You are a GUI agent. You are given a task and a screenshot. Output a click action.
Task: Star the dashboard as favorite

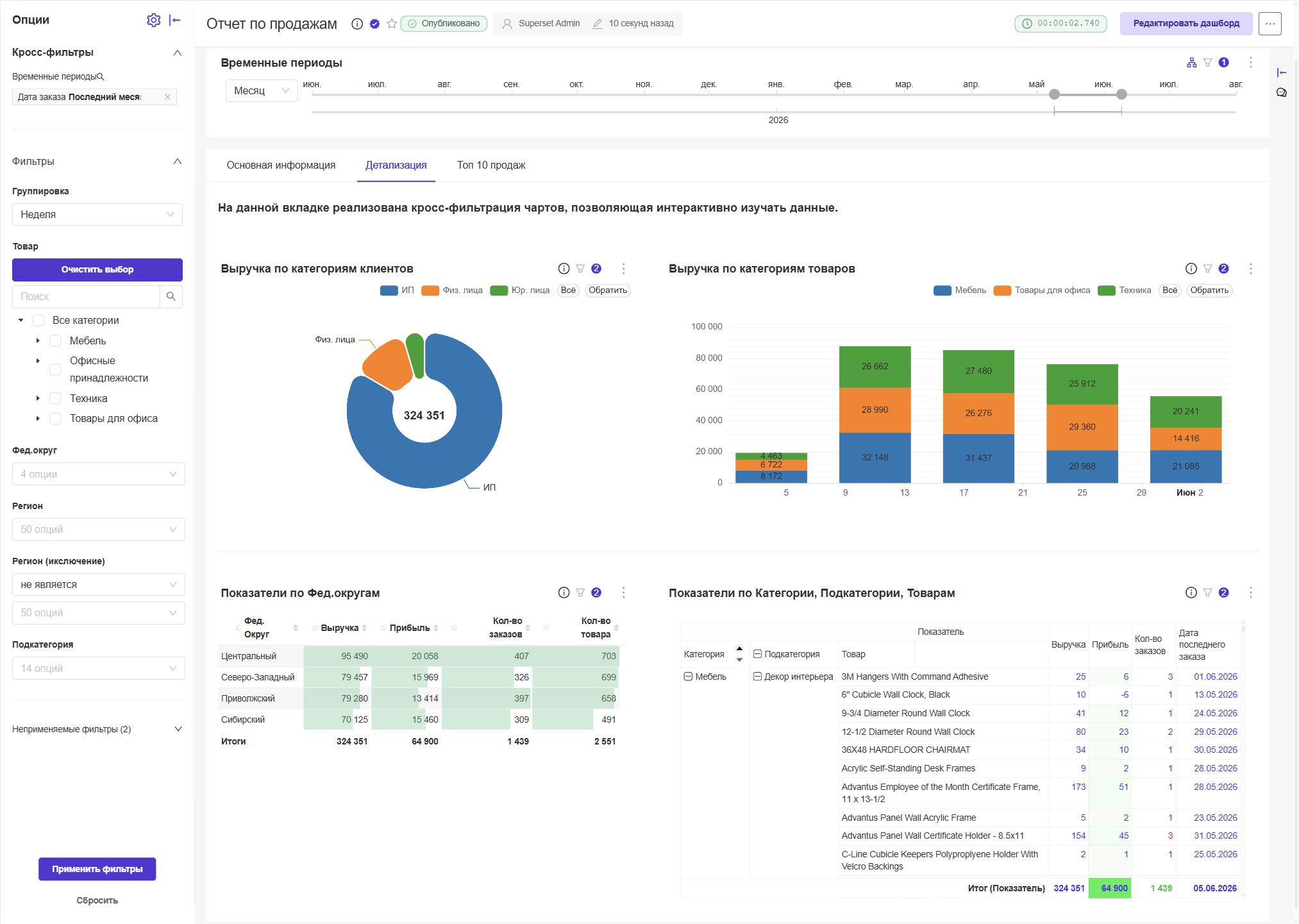pos(392,24)
